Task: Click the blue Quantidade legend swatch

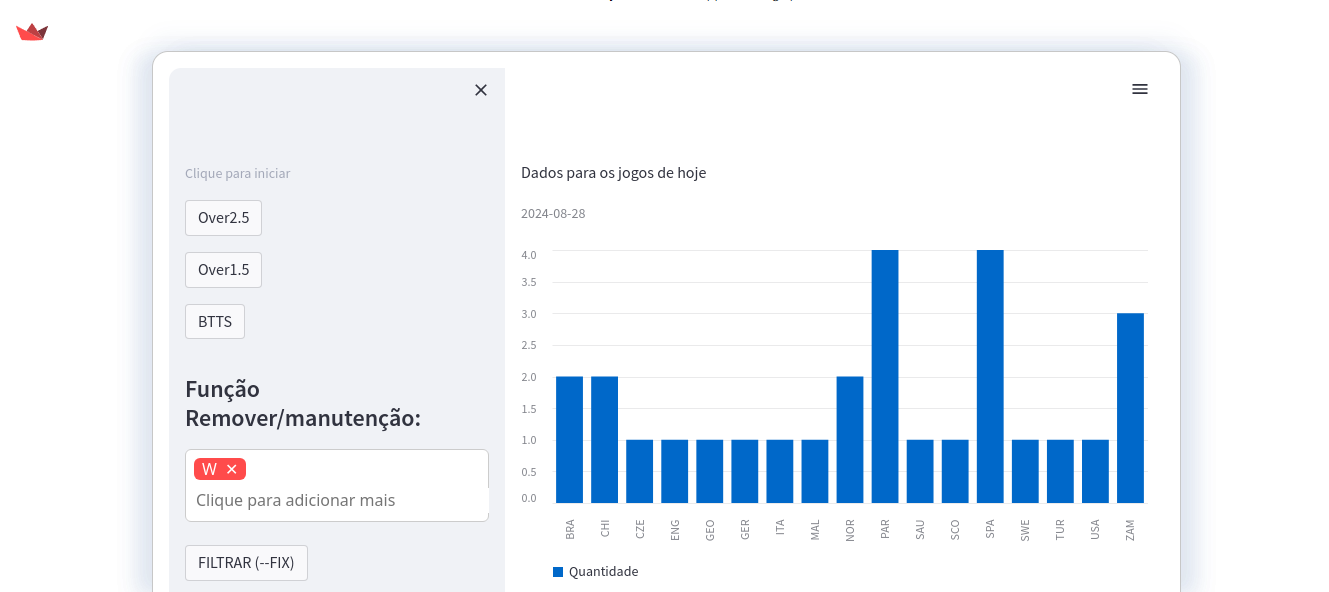Action: click(558, 572)
